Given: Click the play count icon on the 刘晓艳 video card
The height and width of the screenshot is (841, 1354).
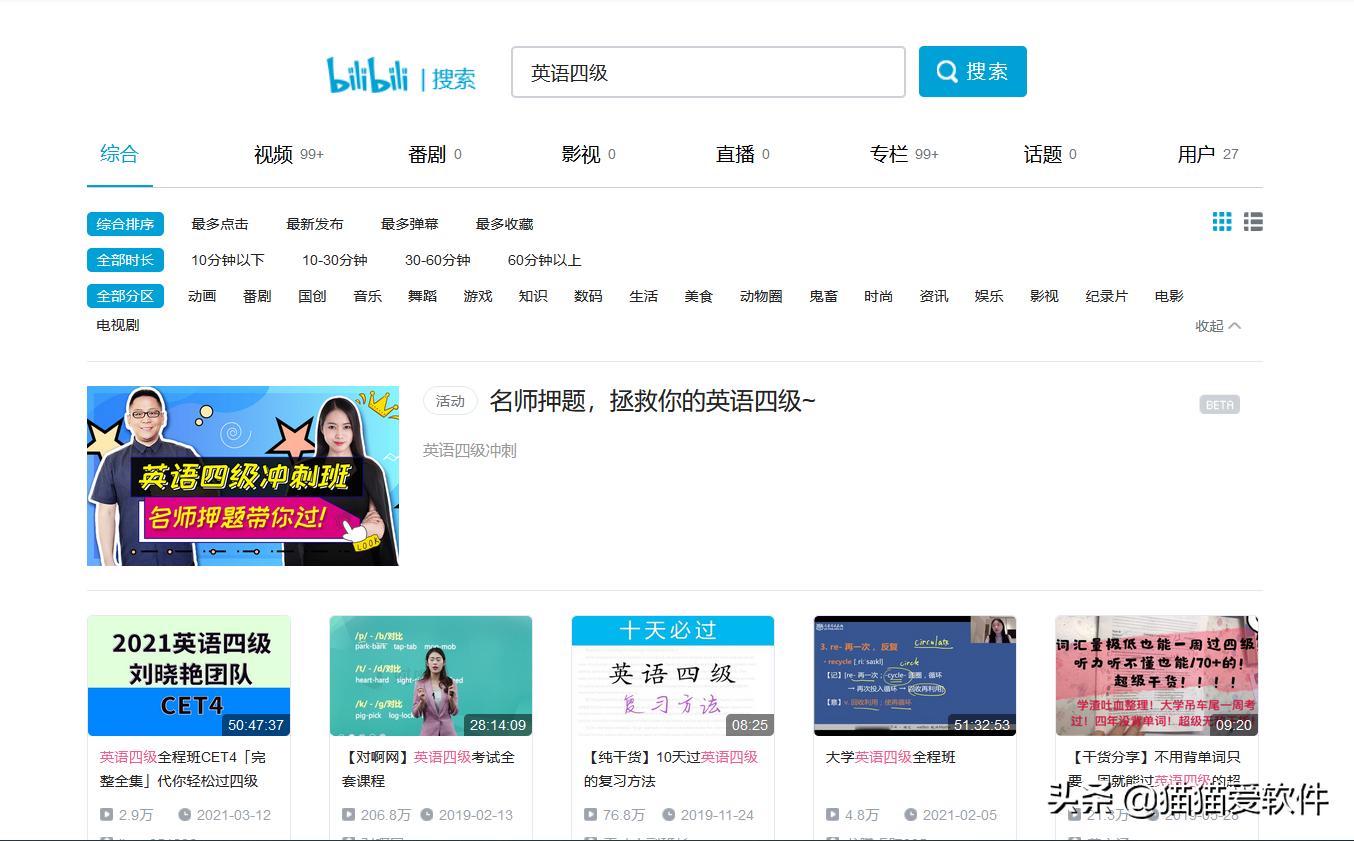Looking at the screenshot, I should [x=105, y=815].
